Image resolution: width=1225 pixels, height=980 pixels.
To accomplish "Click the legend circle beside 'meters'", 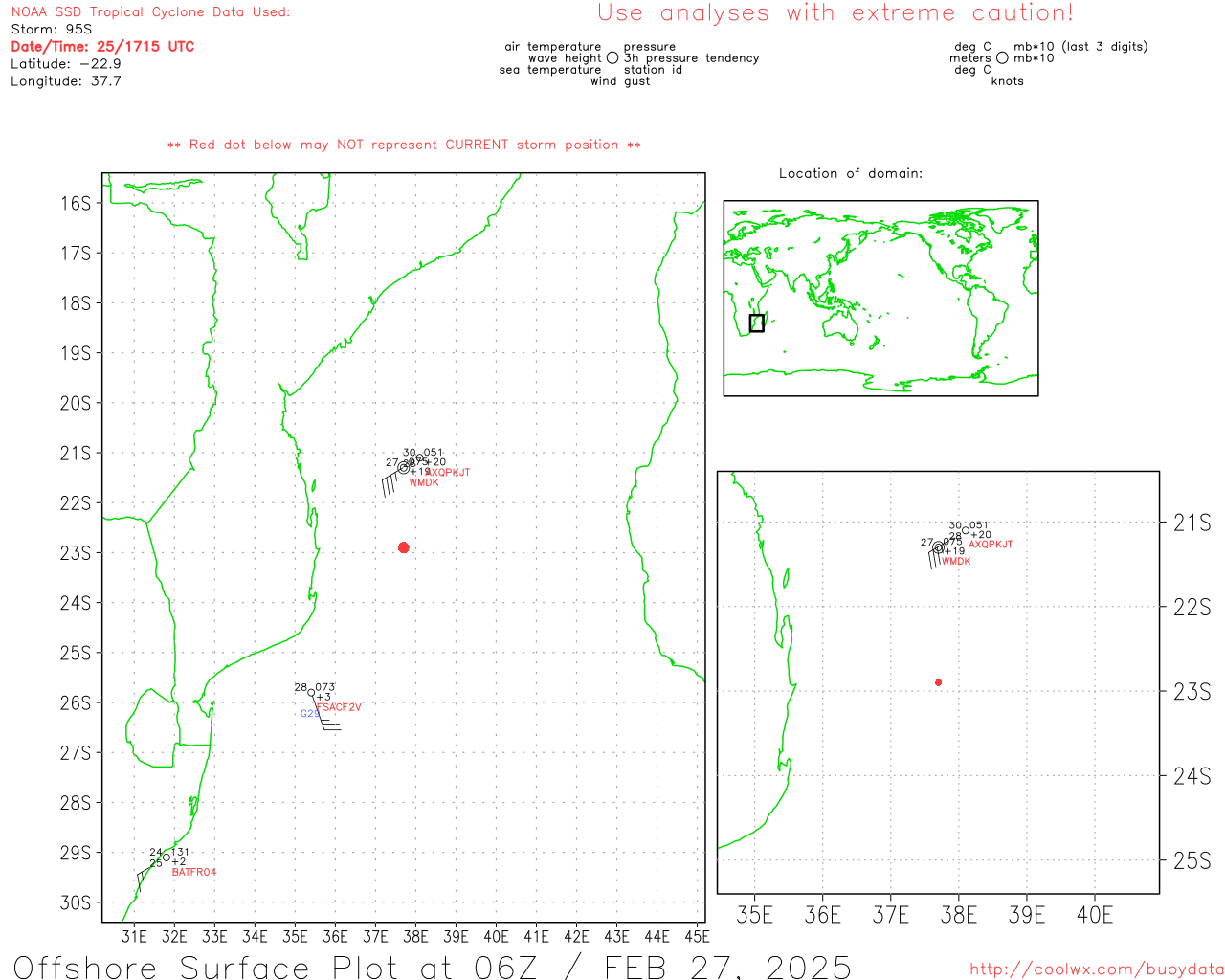I will point(1002,58).
